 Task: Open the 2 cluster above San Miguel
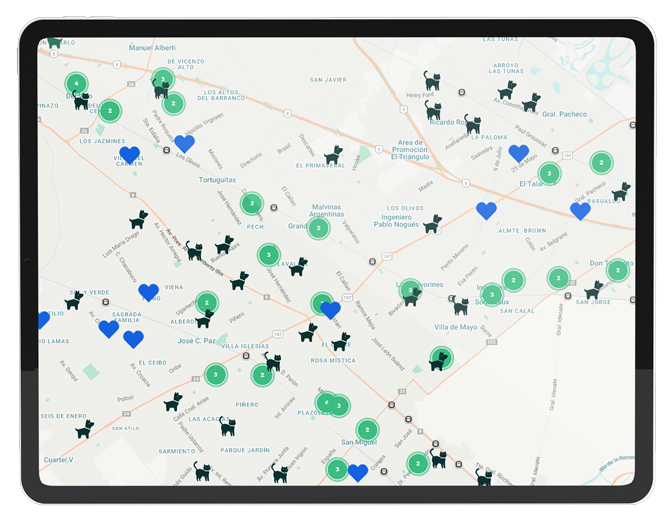[x=368, y=429]
